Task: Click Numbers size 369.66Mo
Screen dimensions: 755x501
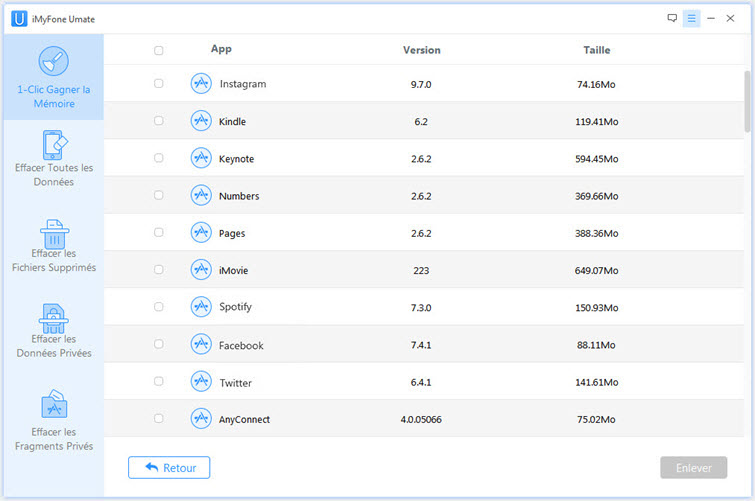Action: click(x=597, y=196)
